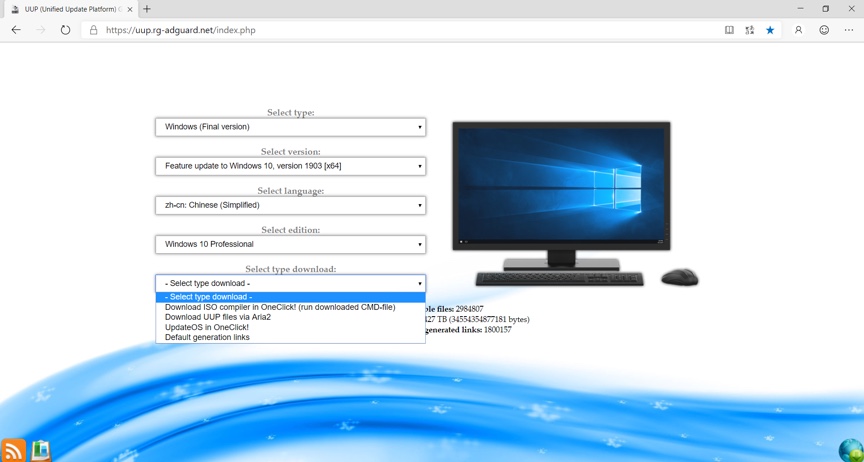Open the user profile icon
Screen dimensions: 864x462
(x=798, y=30)
